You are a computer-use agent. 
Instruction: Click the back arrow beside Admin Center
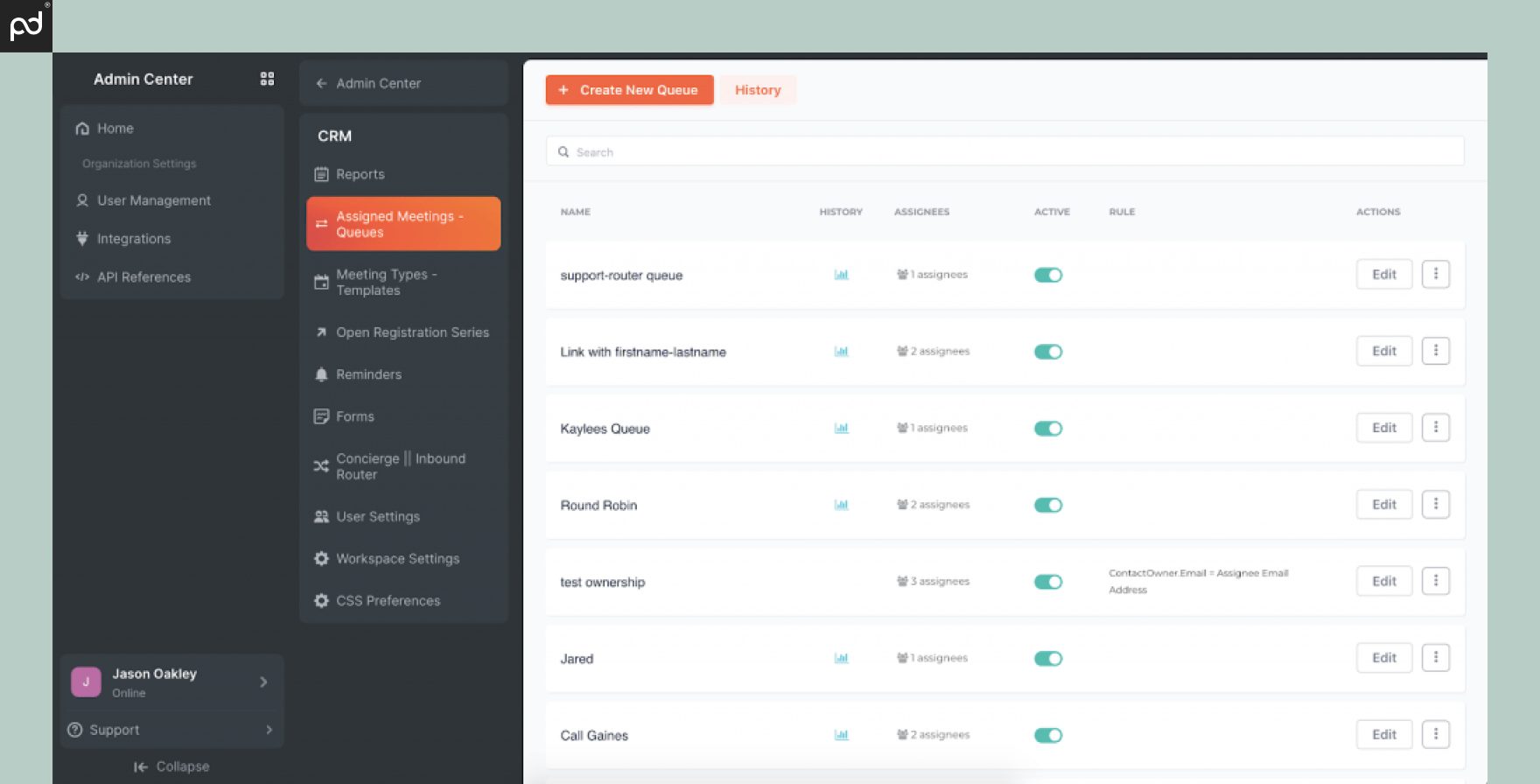[x=321, y=83]
